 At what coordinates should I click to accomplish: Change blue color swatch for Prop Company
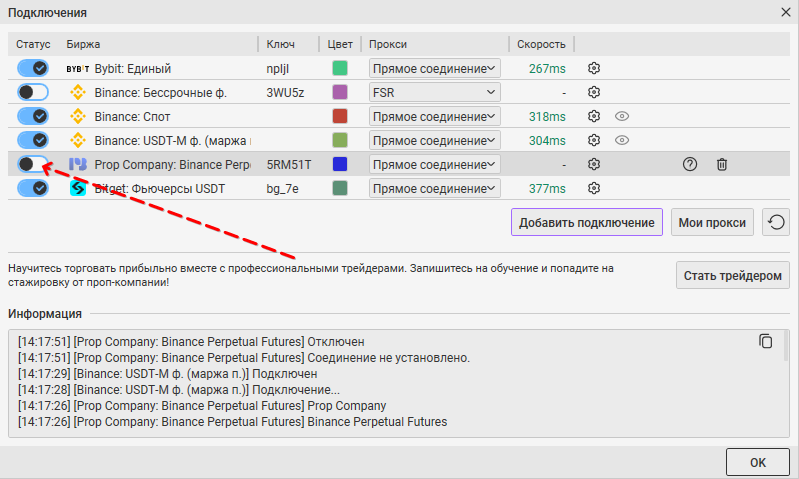pyautogui.click(x=340, y=164)
